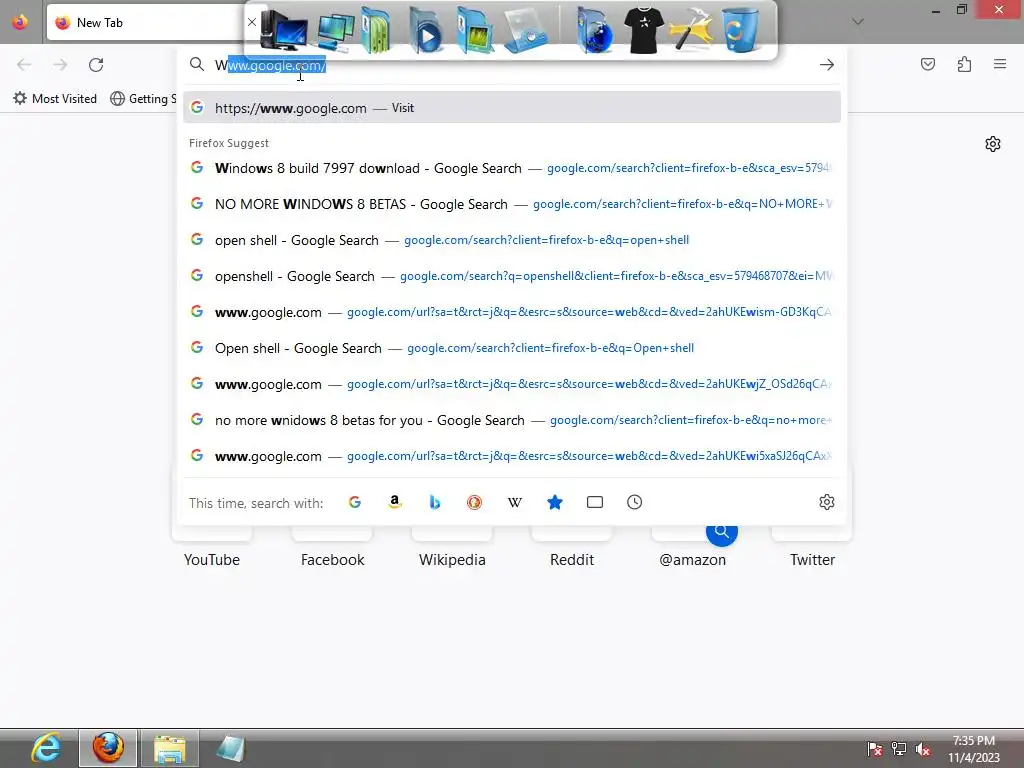Search this time with Google

tap(355, 502)
